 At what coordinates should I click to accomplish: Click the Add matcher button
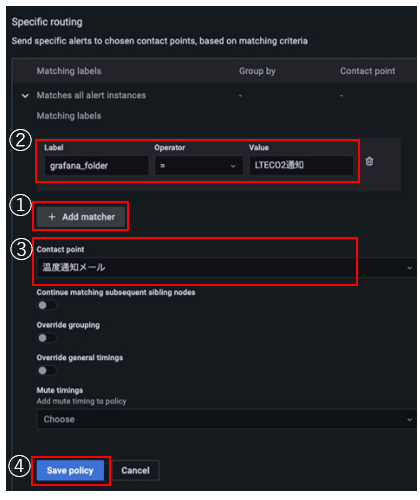(x=81, y=217)
